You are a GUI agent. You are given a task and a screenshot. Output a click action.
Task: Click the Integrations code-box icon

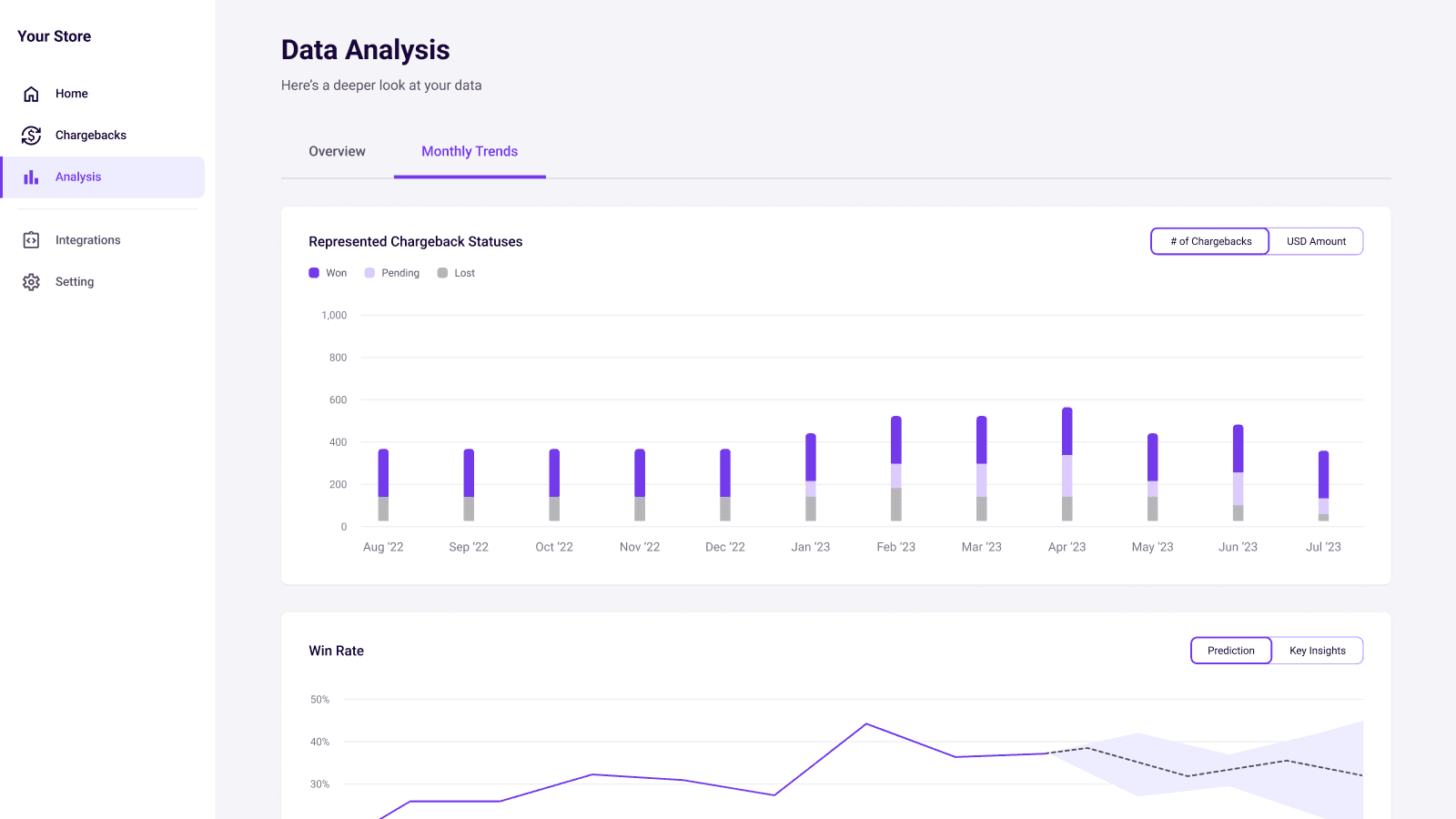tap(31, 240)
